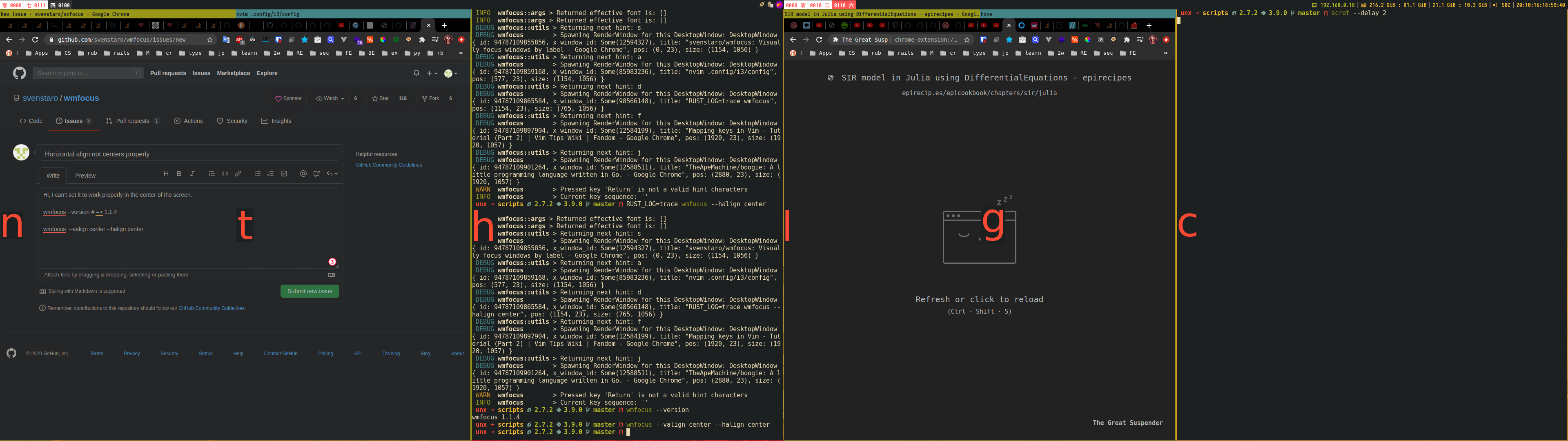
Task: Open the 'Apps' bookmark folder in GitHub window
Action: click(x=36, y=53)
